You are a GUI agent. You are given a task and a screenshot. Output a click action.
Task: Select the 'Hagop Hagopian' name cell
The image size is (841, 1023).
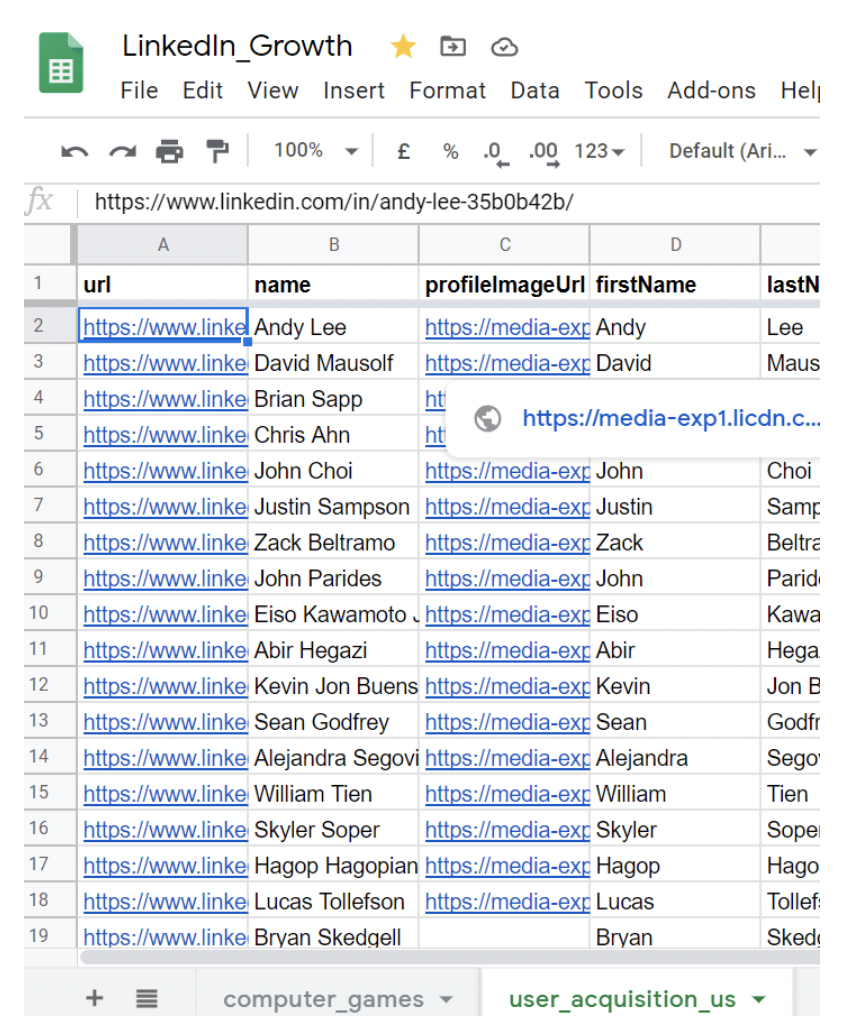pos(333,865)
